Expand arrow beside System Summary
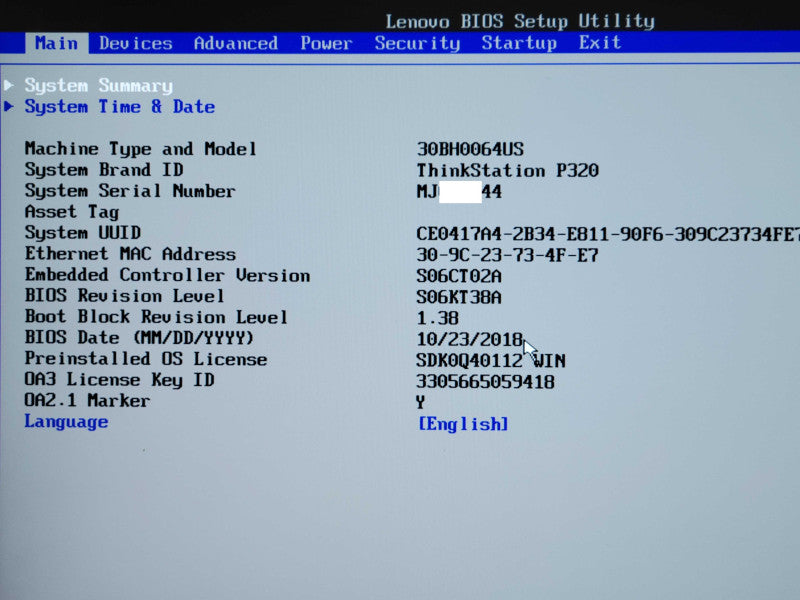Screen dimensions: 800x600 tap(9, 85)
